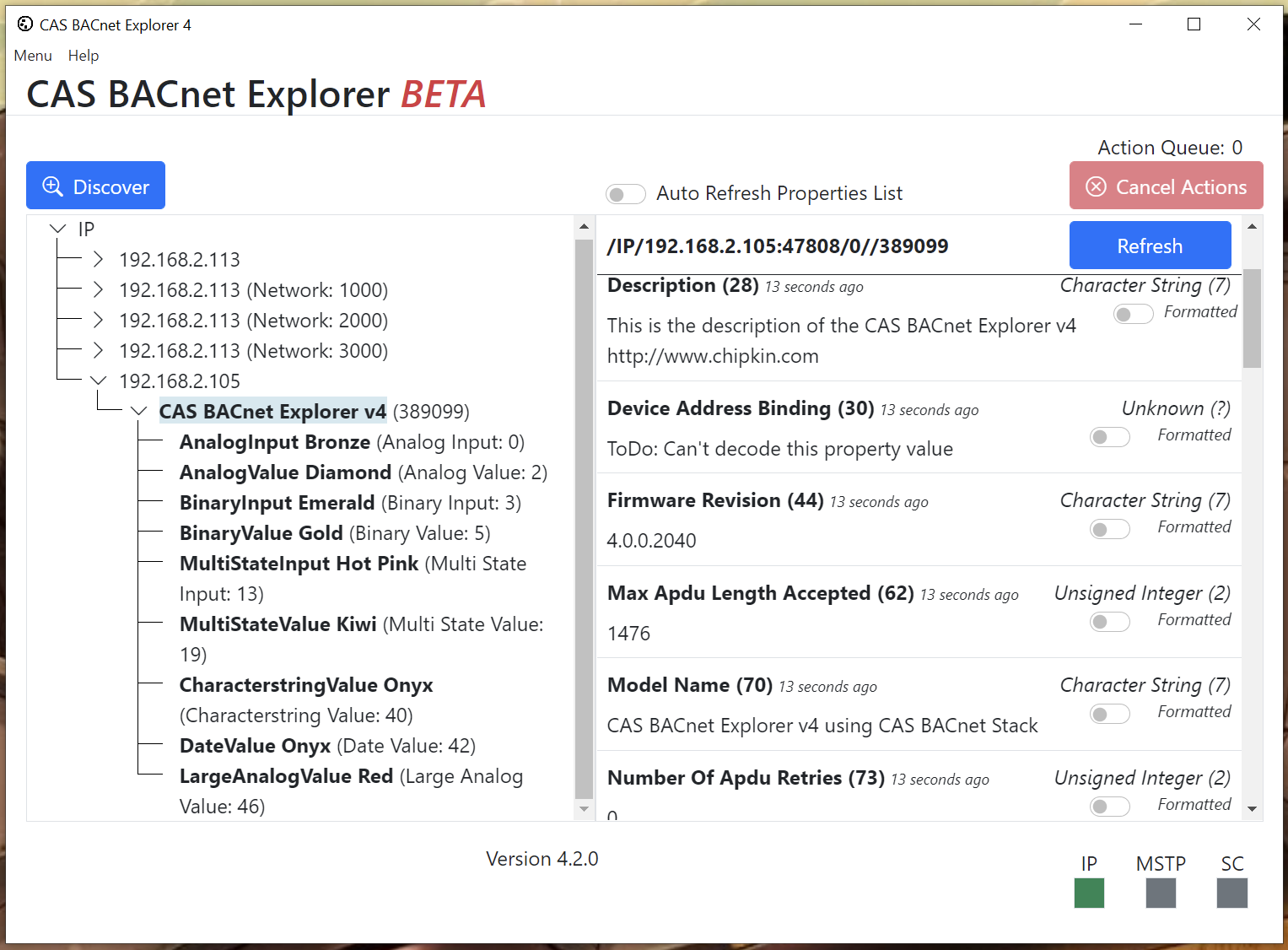Select CharacterstringValue Onyx object
1288x950 pixels.
coord(306,700)
